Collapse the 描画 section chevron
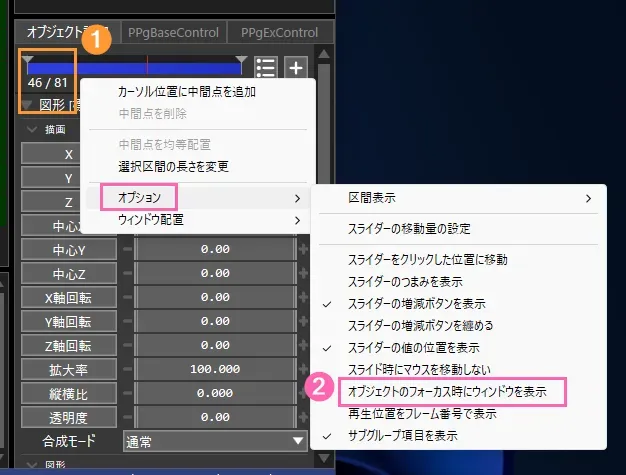This screenshot has height=475, width=626. click(31, 129)
